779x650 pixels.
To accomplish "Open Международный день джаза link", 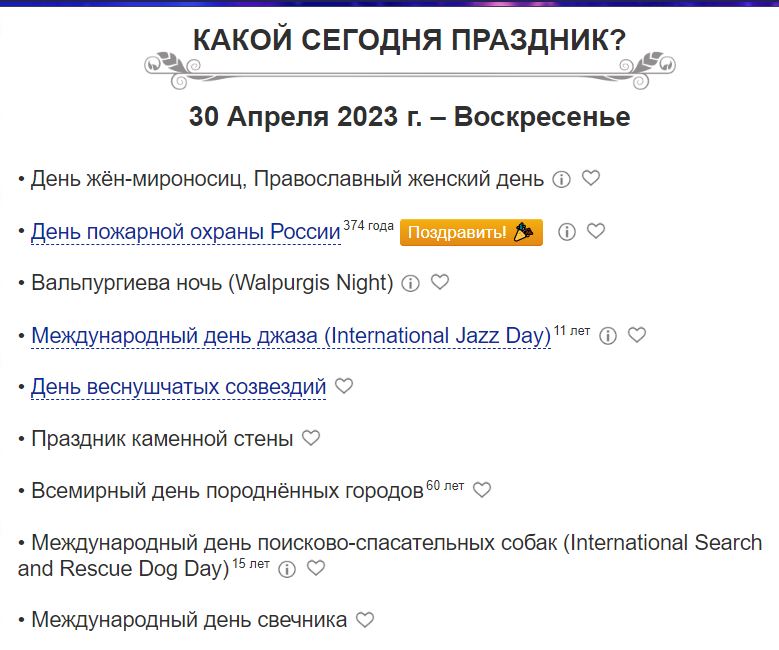I will click(291, 335).
